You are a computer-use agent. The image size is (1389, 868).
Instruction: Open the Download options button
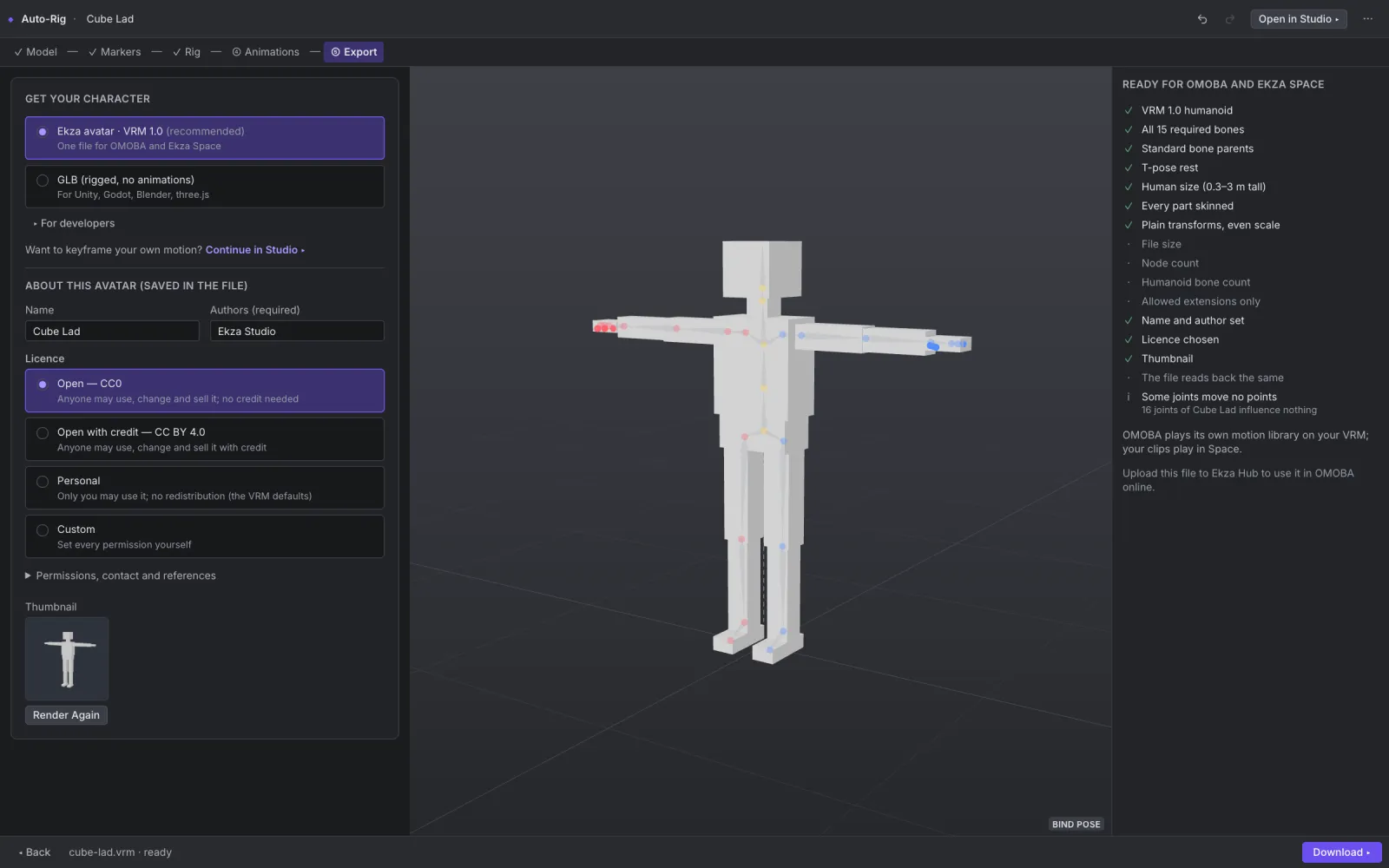pos(1341,852)
